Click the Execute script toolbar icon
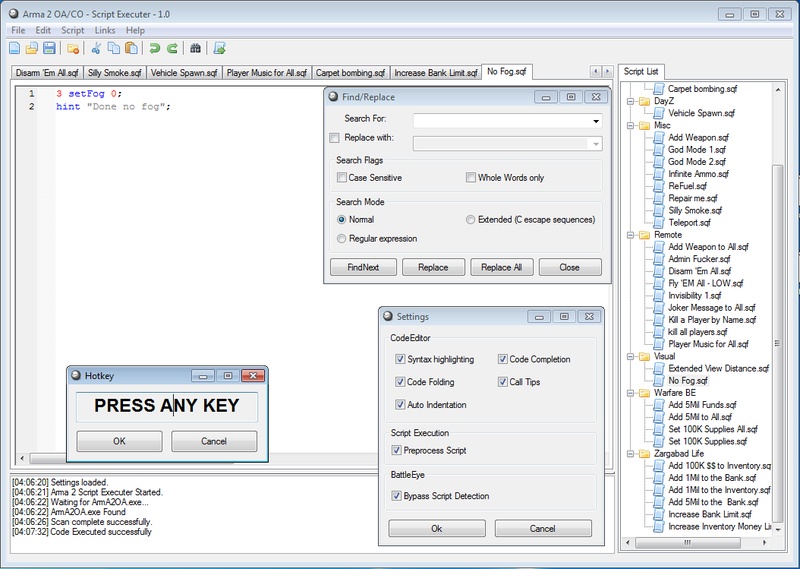The width and height of the screenshot is (800, 569). (219, 48)
